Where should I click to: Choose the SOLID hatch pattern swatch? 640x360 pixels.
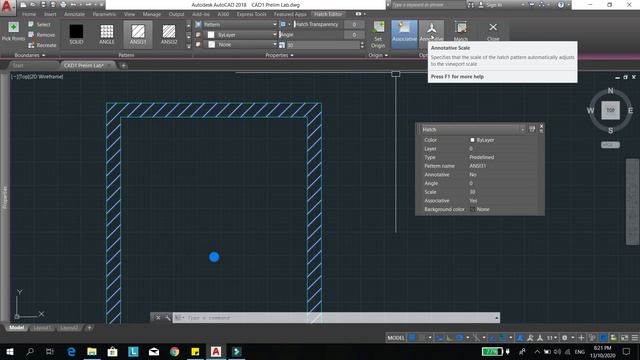76,34
